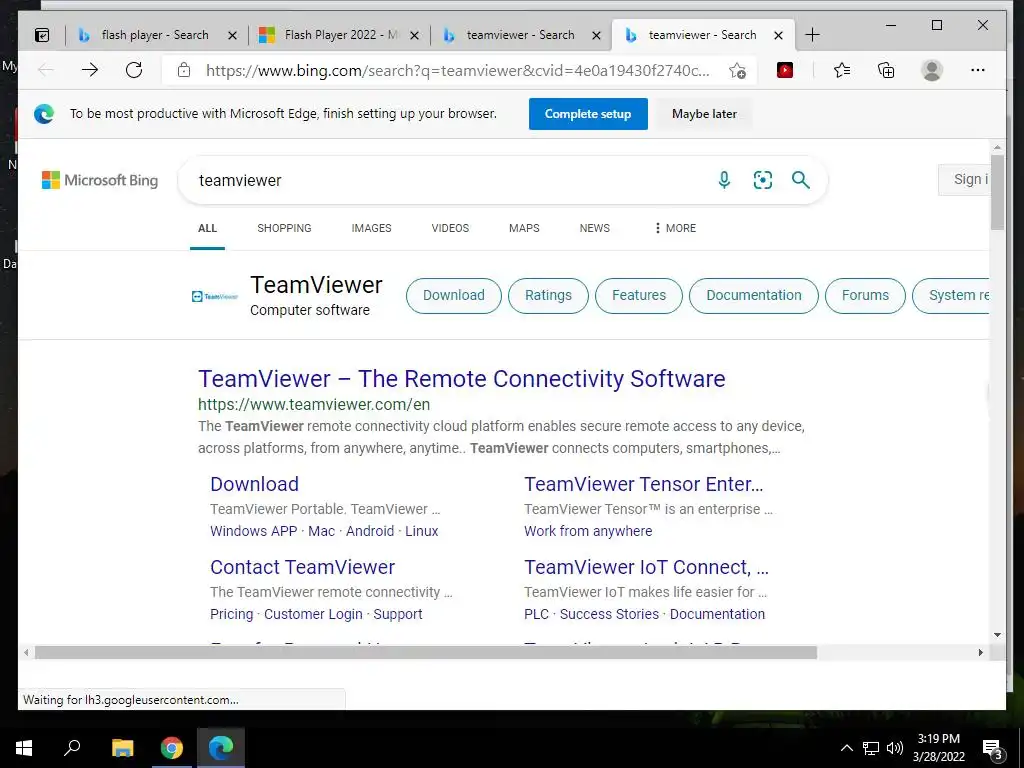Open the Work from anywhere link

click(x=588, y=531)
